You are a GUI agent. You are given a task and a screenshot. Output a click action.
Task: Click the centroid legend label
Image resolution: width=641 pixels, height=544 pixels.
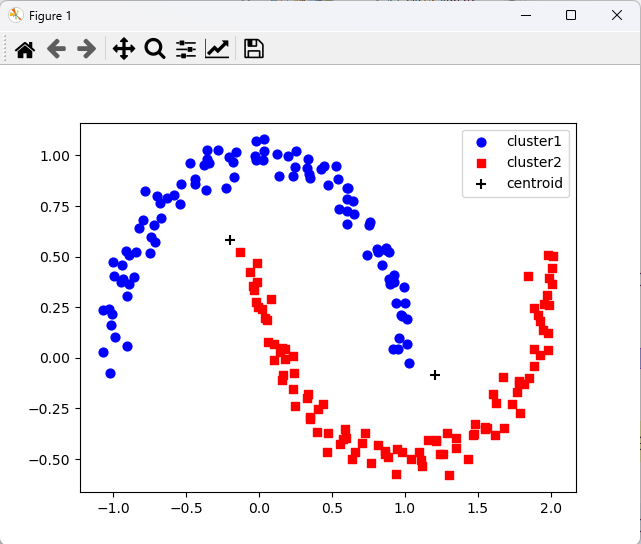tap(535, 183)
